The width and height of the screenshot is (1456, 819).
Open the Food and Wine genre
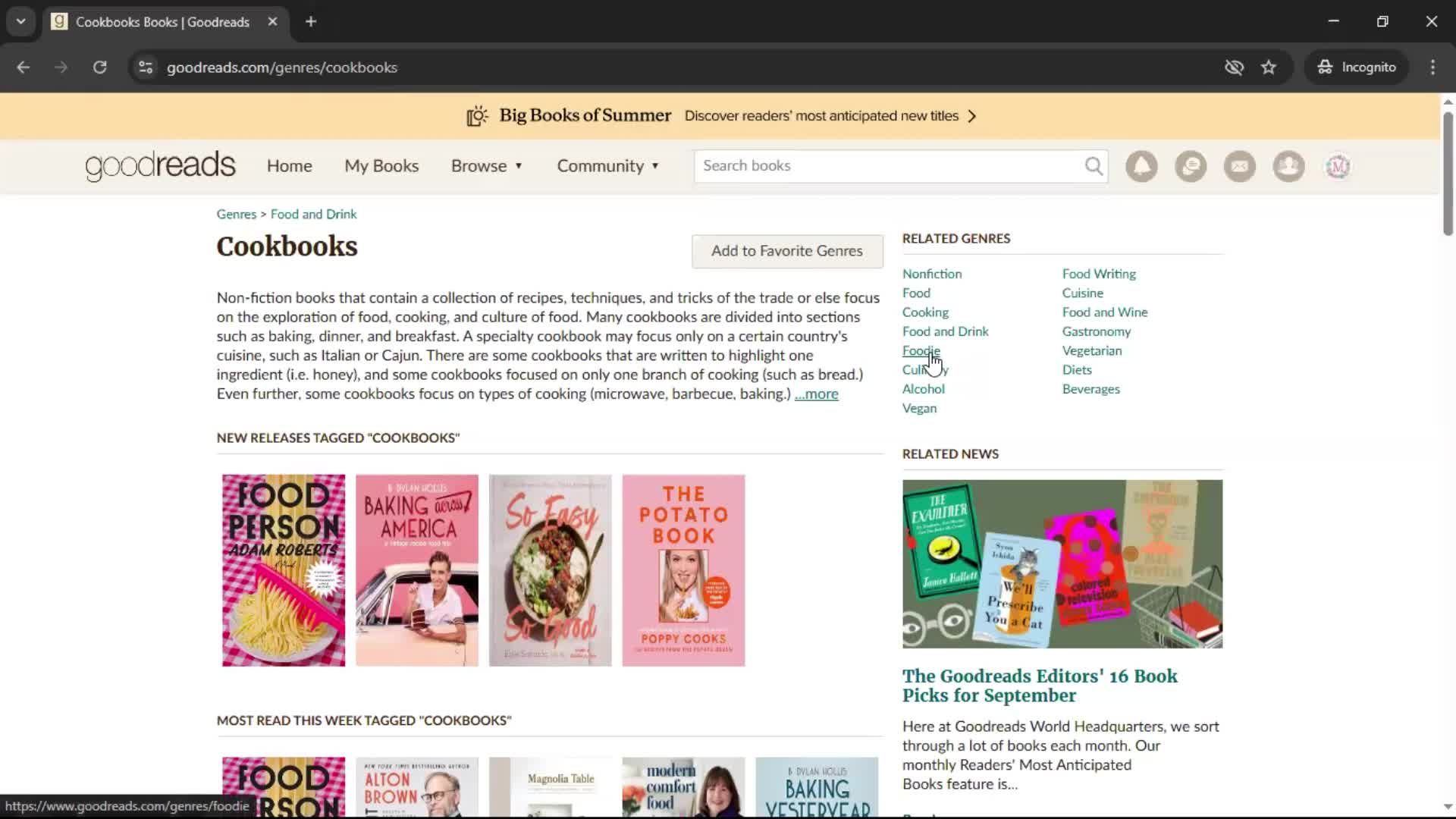(x=1105, y=312)
